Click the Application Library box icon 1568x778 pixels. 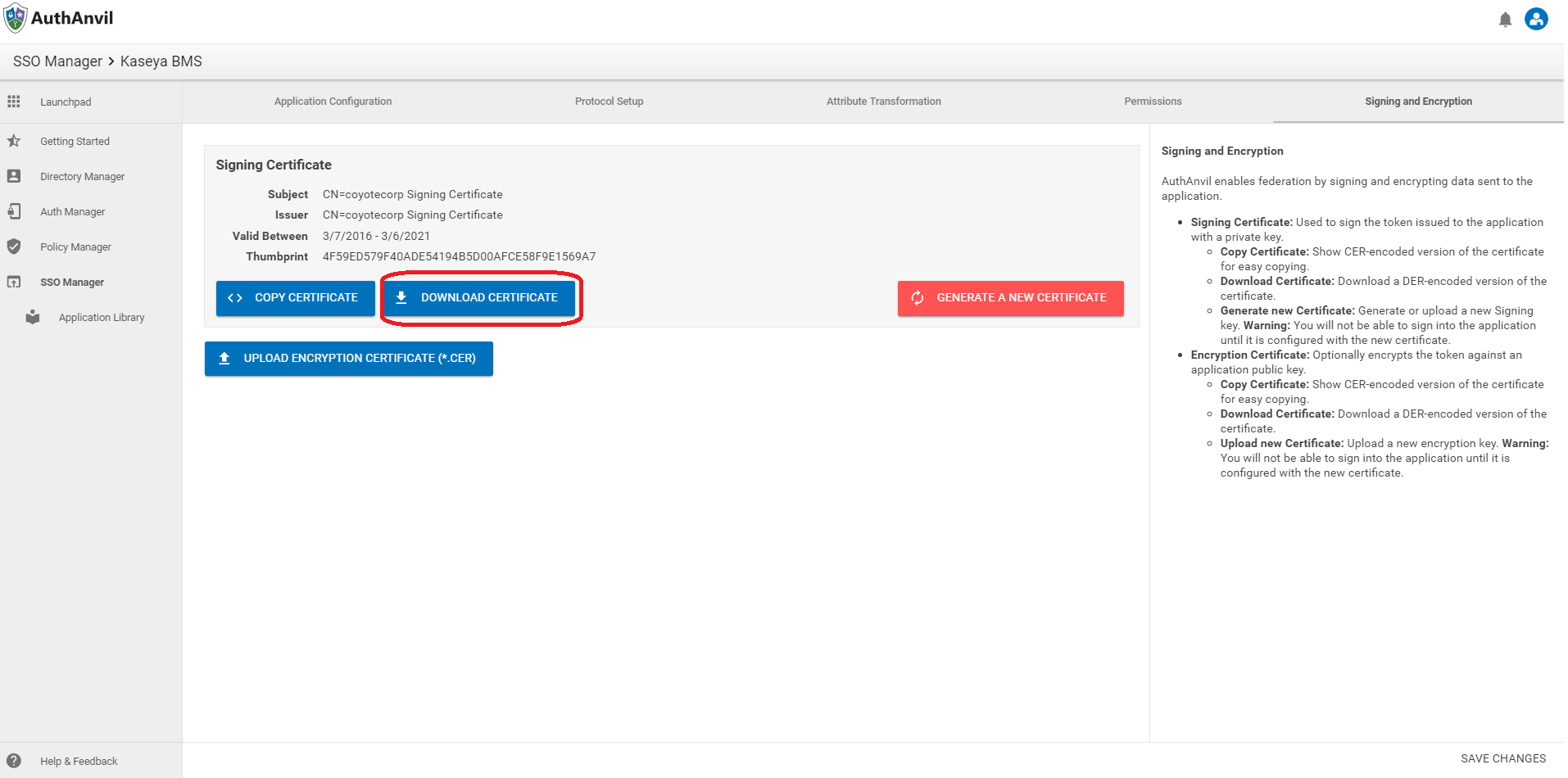click(33, 317)
